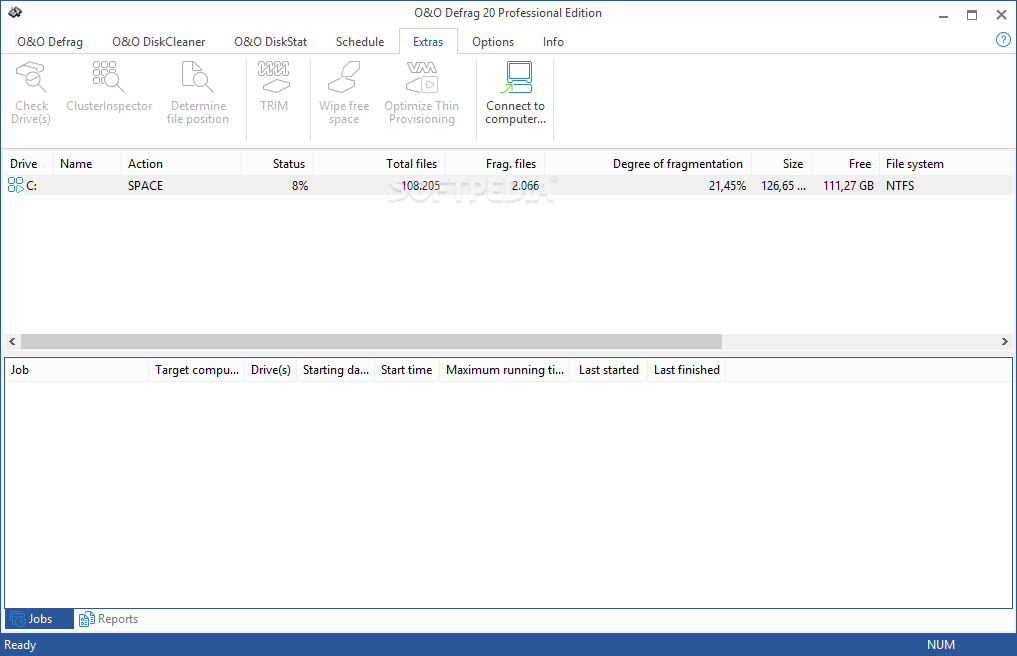Screen dimensions: 1017x656
Task: Click the Last started column header
Action: pos(608,370)
